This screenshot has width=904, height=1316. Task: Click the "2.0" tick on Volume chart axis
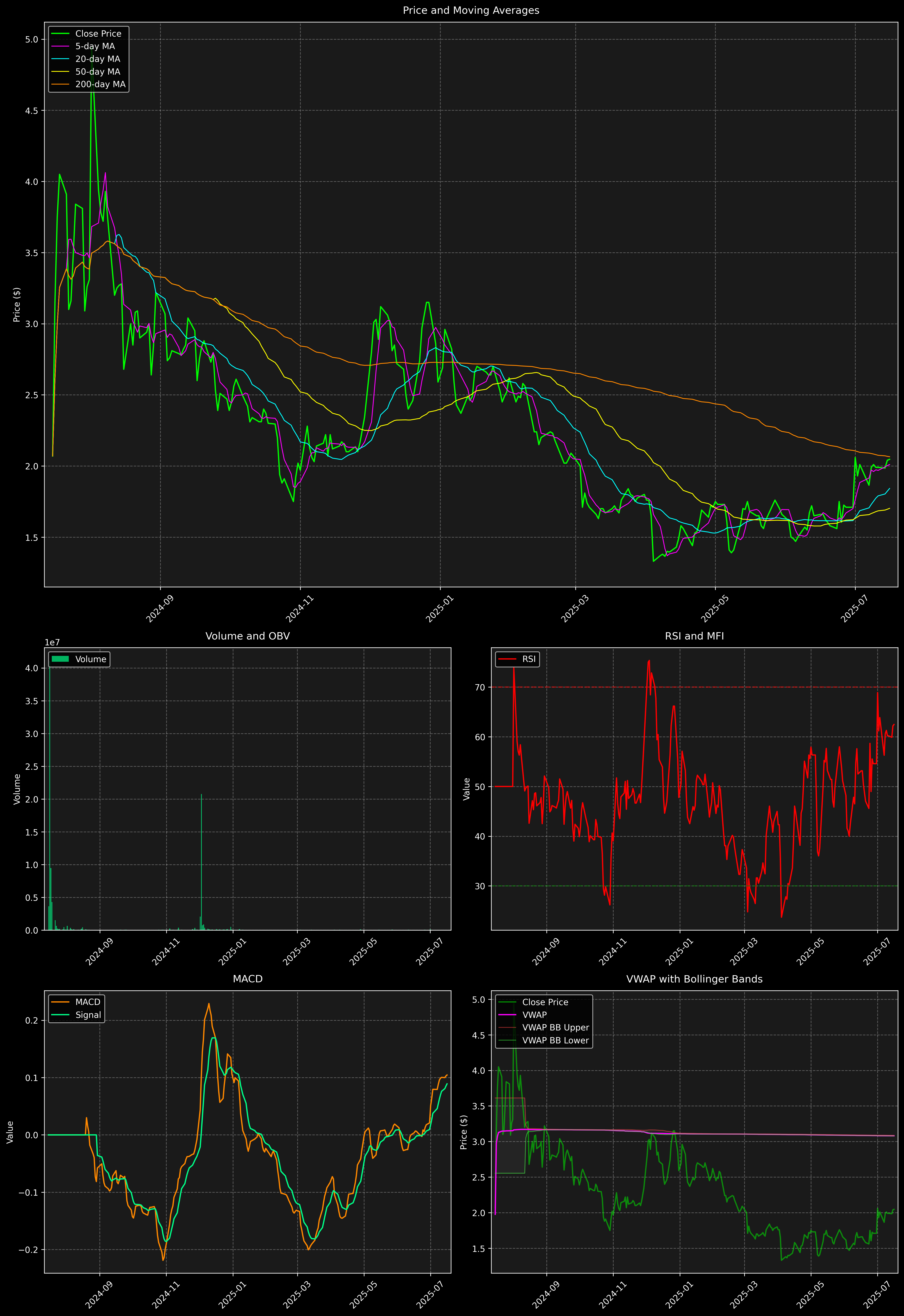(32, 799)
